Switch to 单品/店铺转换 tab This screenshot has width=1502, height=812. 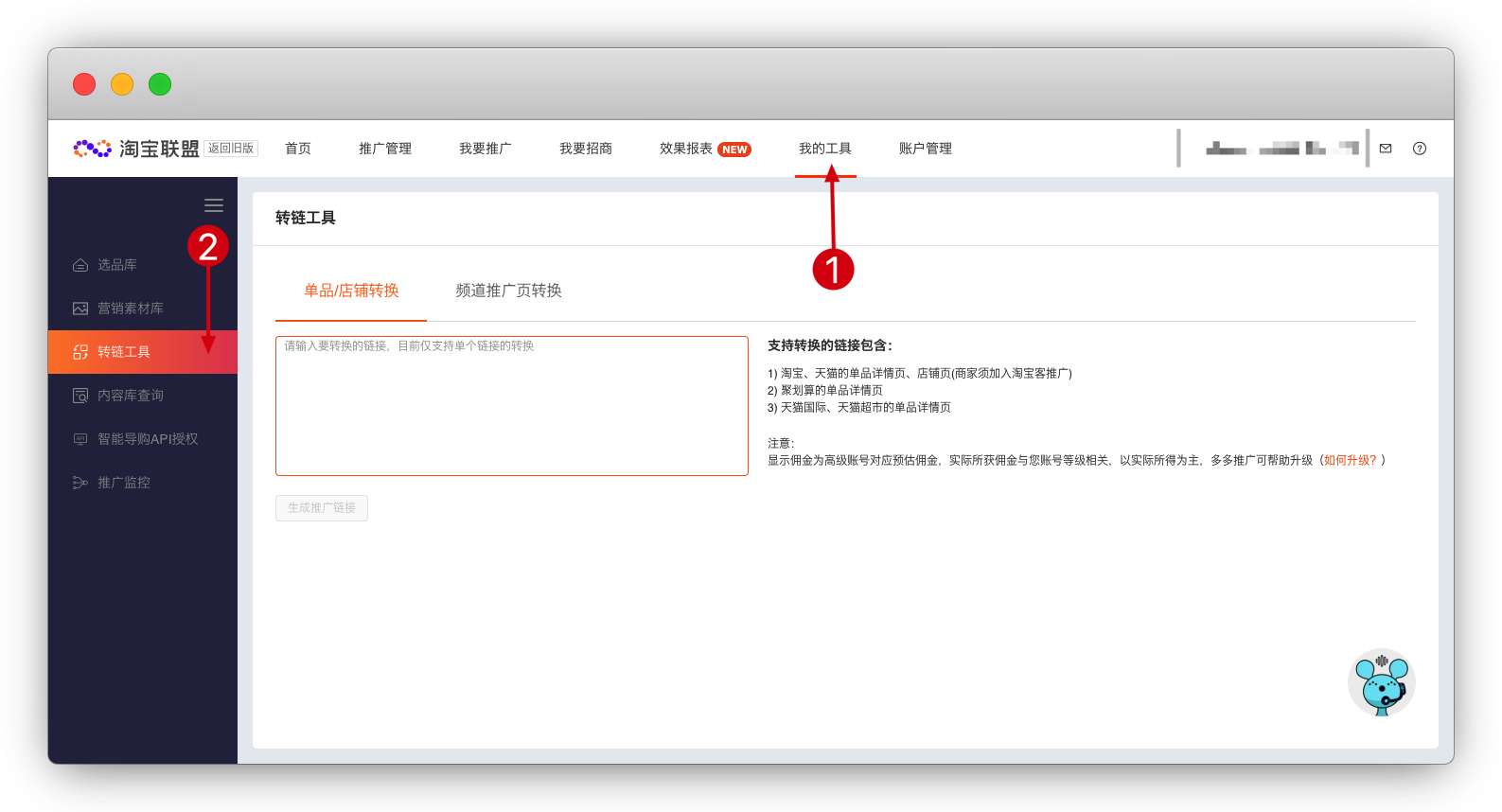pyautogui.click(x=351, y=291)
